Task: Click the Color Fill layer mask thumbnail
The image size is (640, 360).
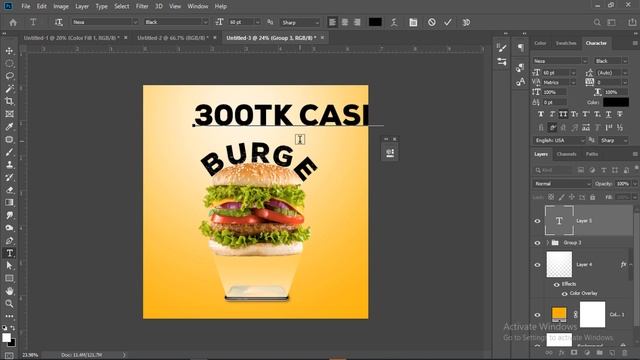Action: [592, 314]
